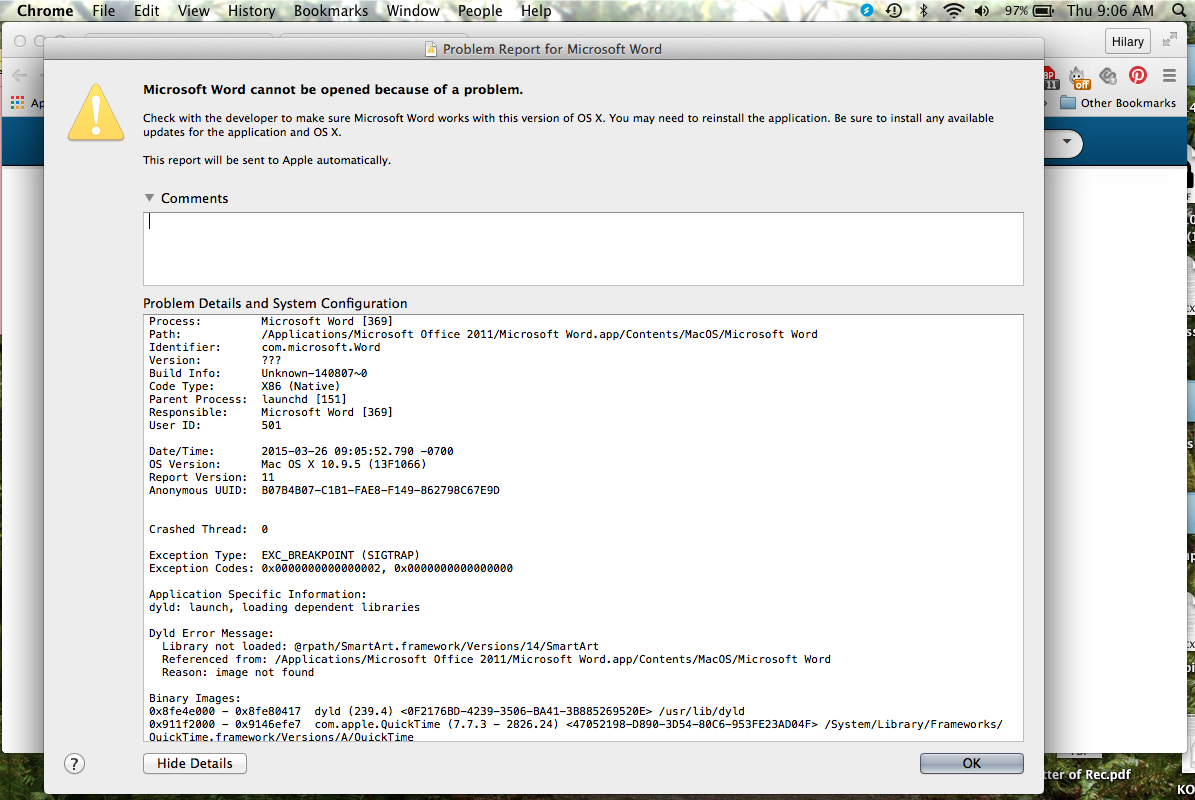Collapse the Comments disclosure triangle

point(149,198)
